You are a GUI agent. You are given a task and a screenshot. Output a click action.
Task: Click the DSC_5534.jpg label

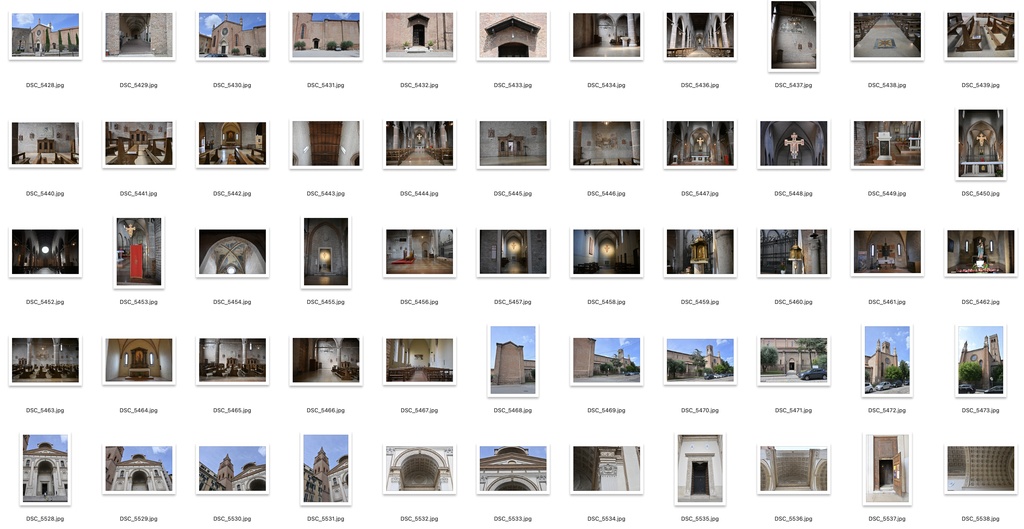pyautogui.click(x=606, y=519)
